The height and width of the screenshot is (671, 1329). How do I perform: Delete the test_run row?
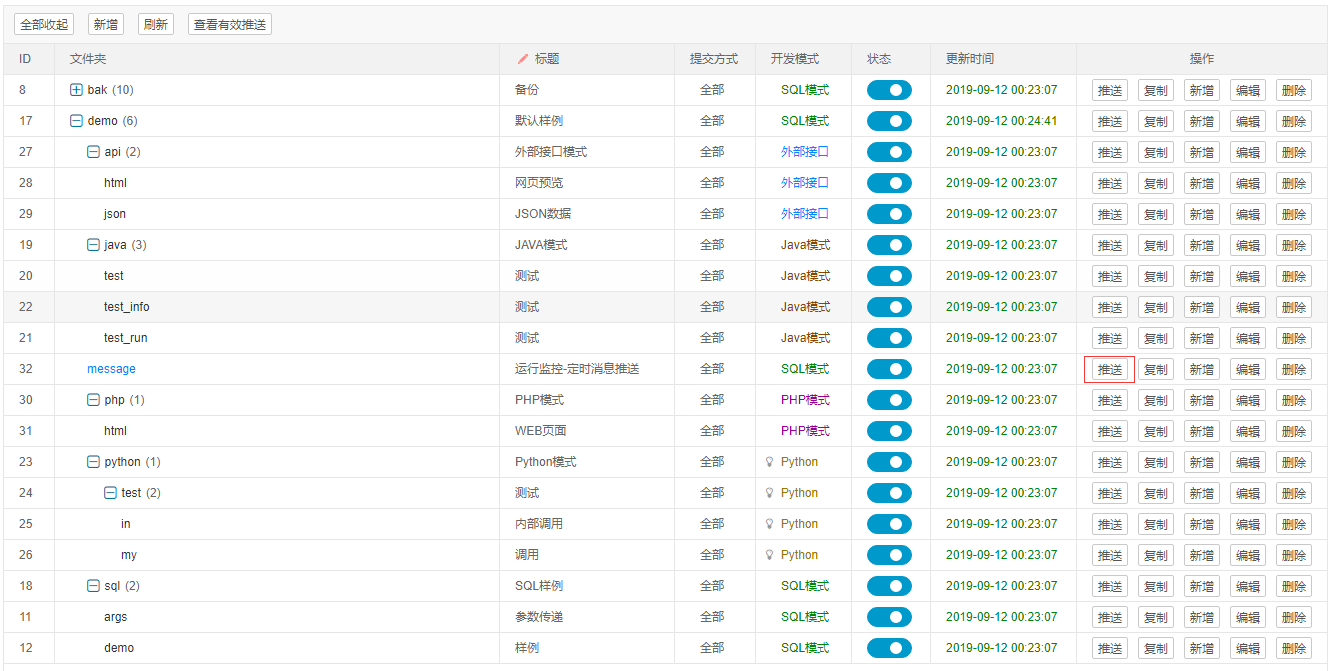point(1294,338)
